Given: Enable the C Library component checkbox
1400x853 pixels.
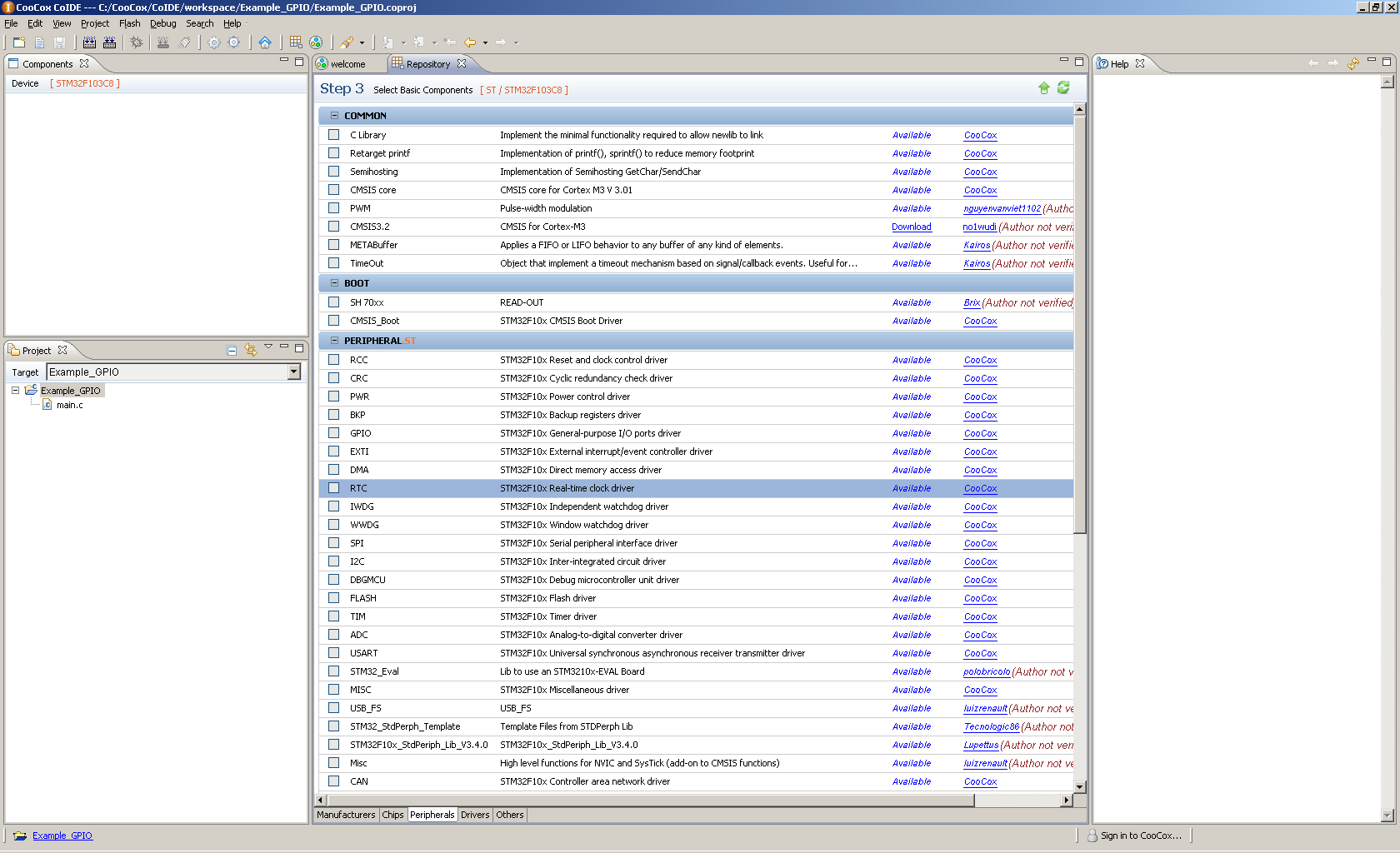Looking at the screenshot, I should coord(334,135).
